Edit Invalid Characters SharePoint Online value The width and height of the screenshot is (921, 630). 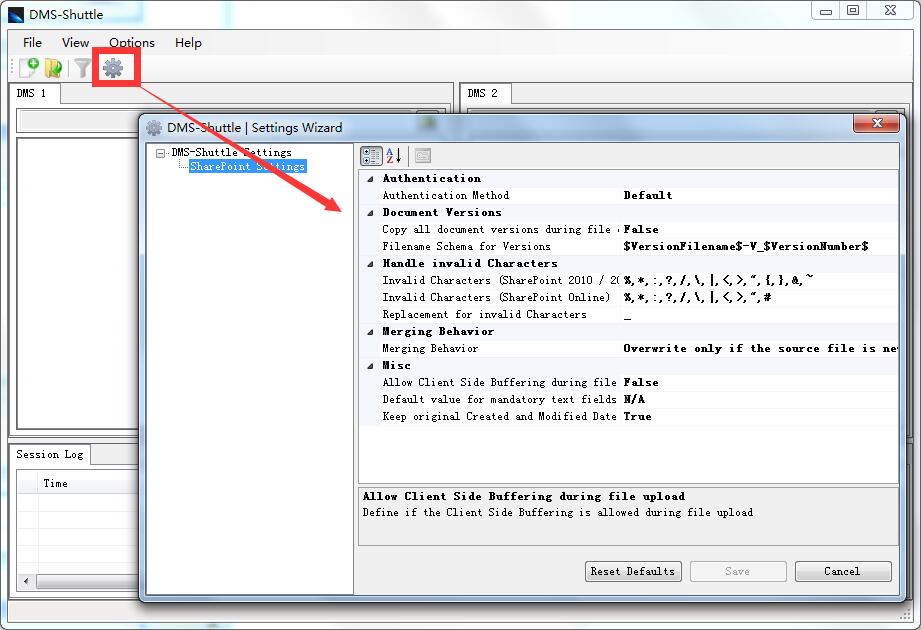coord(697,298)
